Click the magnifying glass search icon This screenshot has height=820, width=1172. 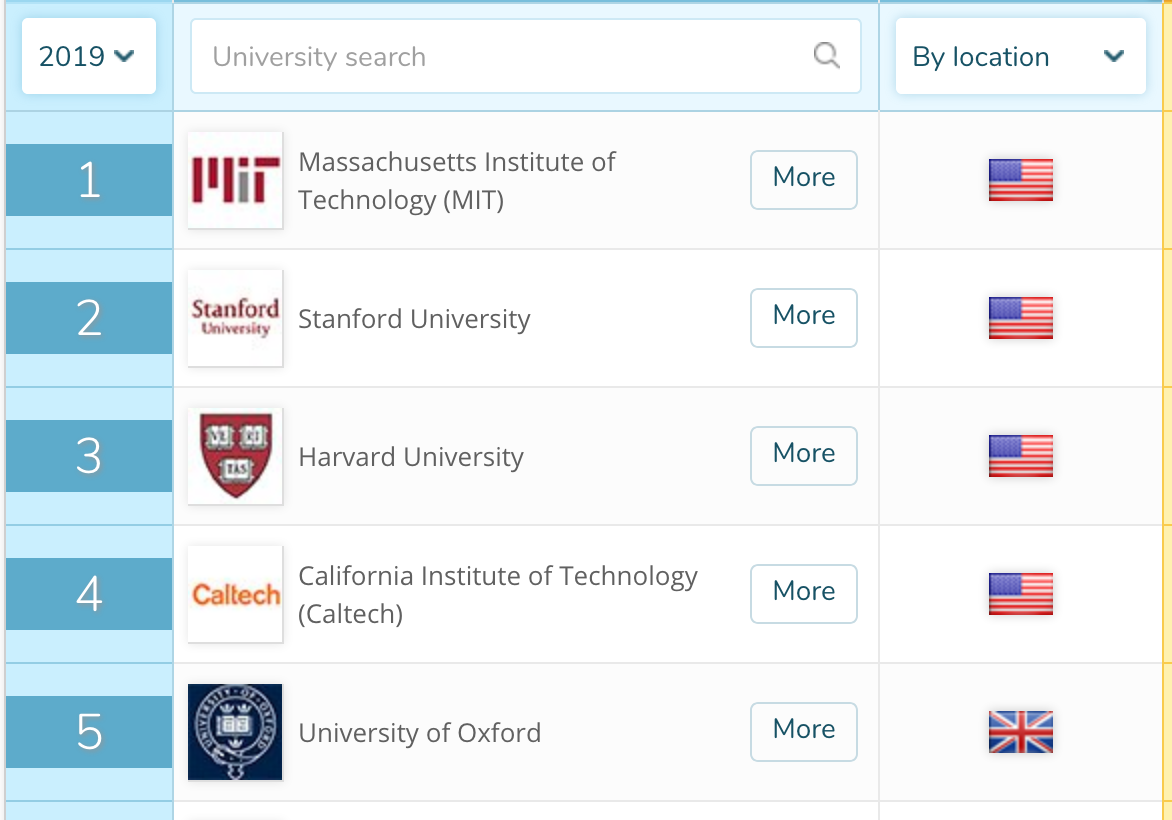click(x=826, y=55)
